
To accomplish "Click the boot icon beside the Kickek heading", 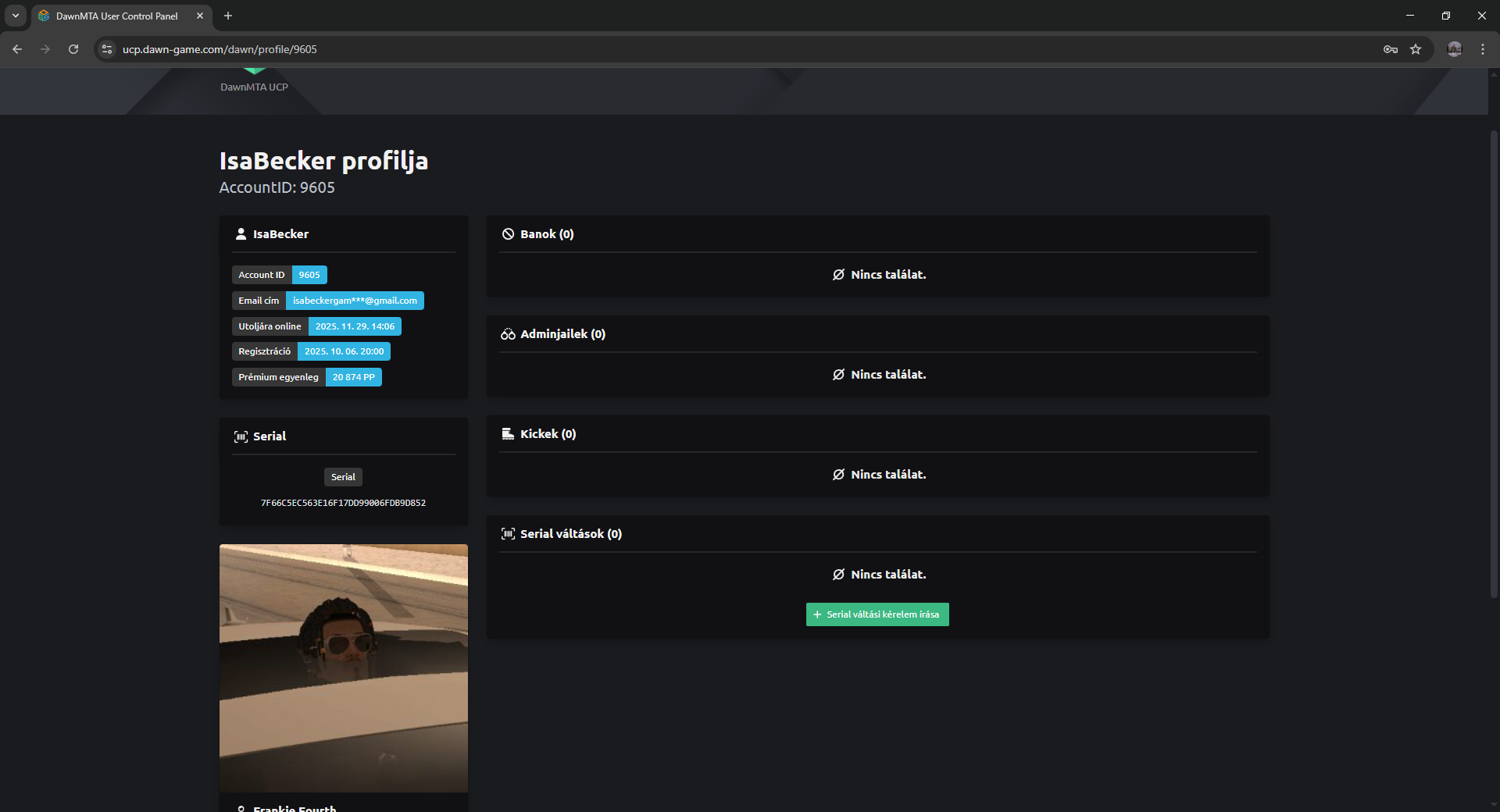I will [x=507, y=433].
